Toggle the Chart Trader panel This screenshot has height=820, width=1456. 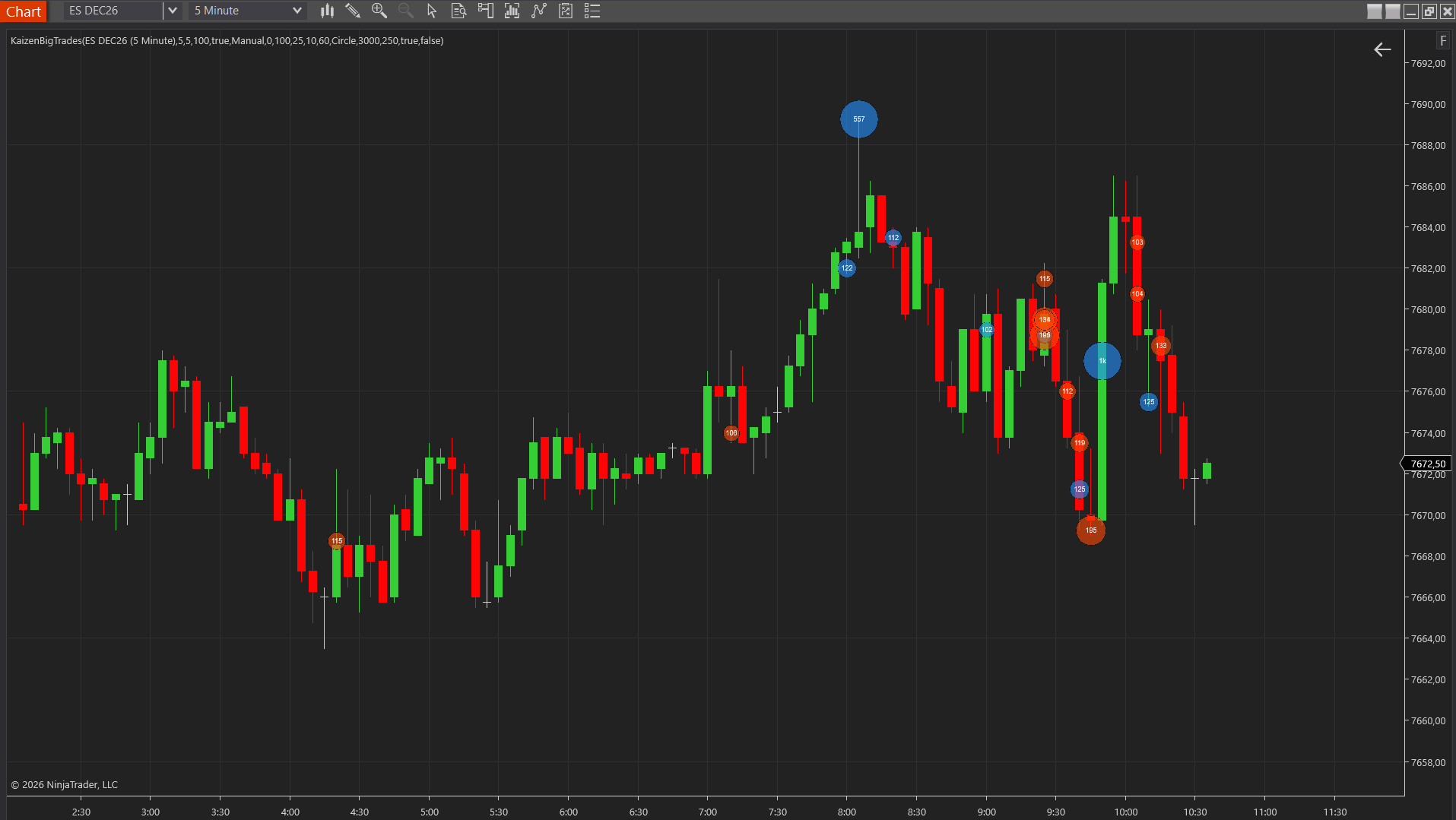tap(485, 11)
